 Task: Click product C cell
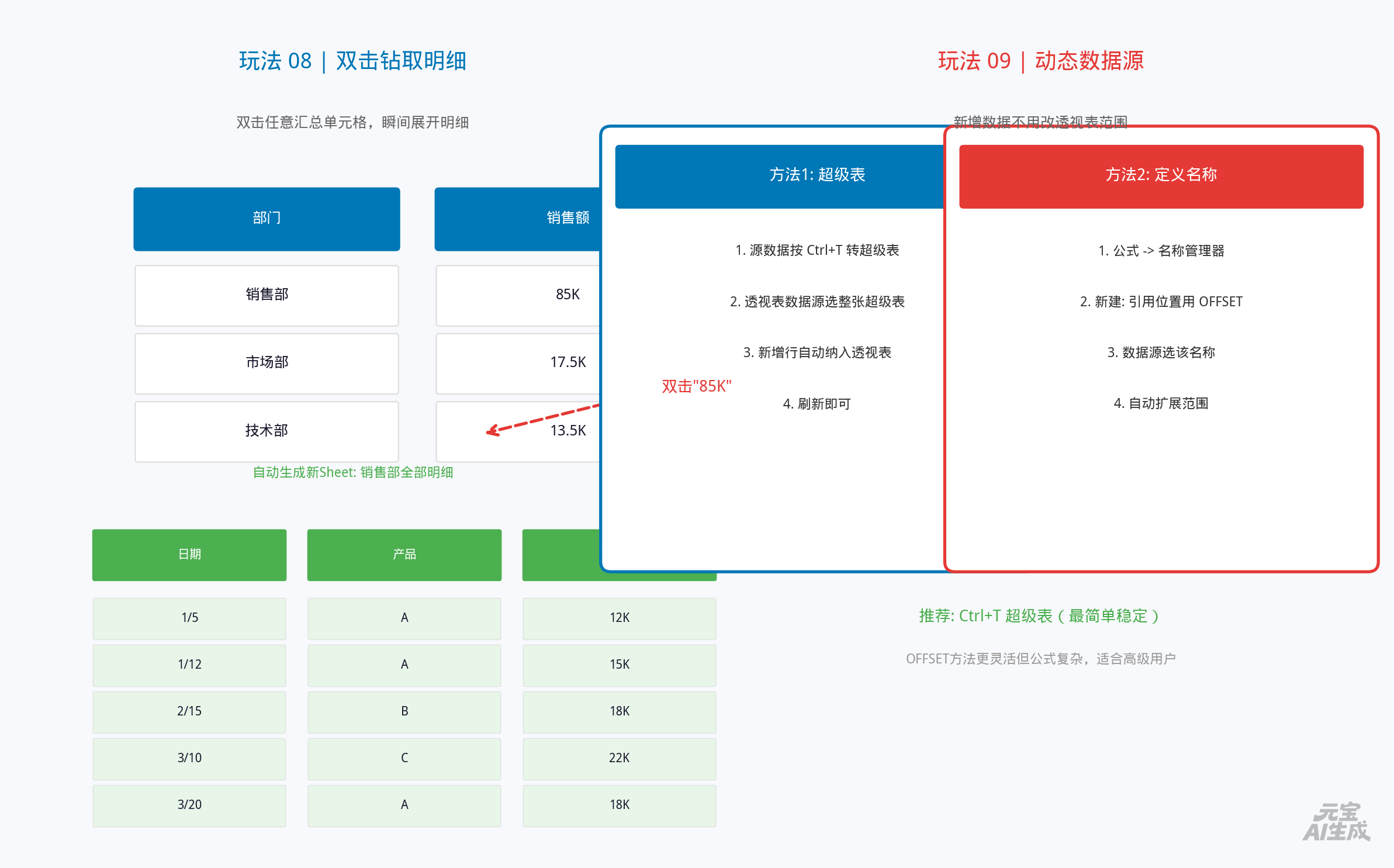(x=404, y=759)
